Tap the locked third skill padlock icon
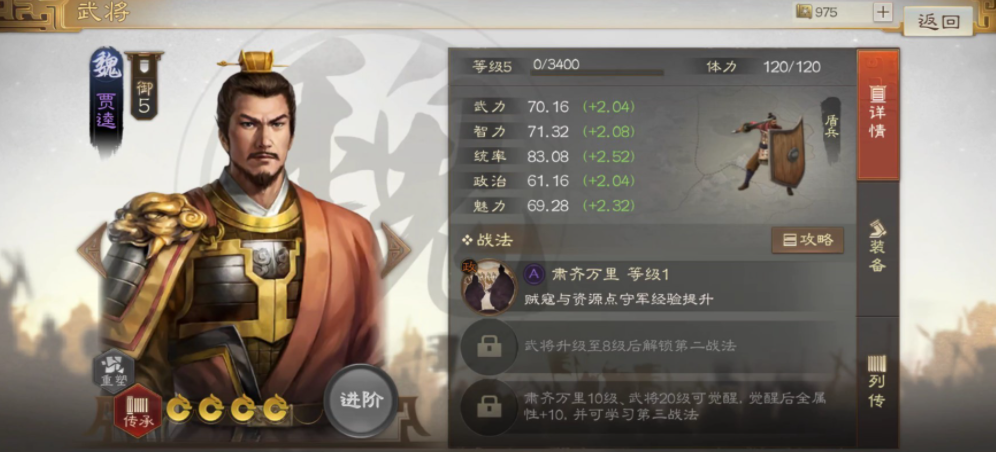Viewport: 996px width, 452px height. (488, 407)
